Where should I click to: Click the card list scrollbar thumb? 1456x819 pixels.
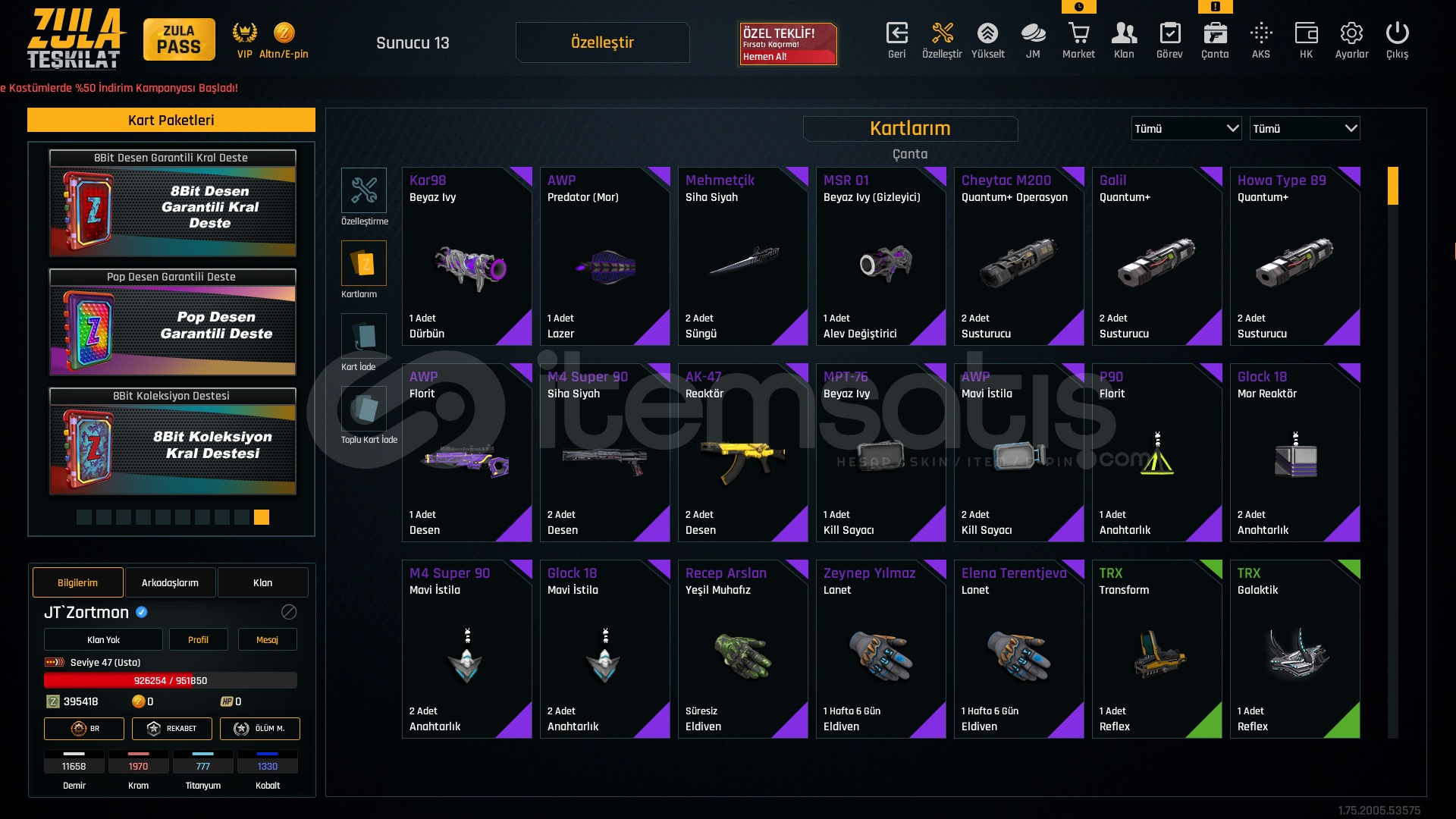(1392, 187)
